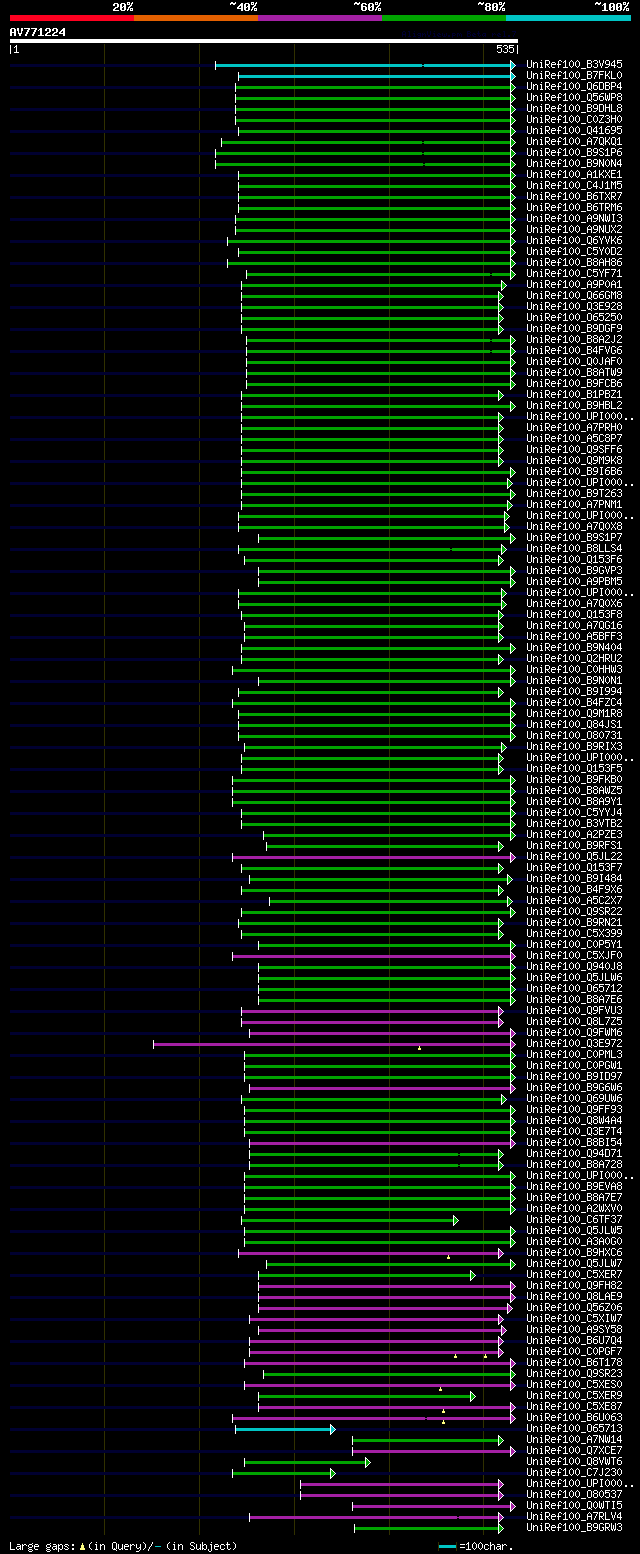Click the UniRef100_Q0WTI5 hit label
640x1554 pixels.
pos(574,1505)
